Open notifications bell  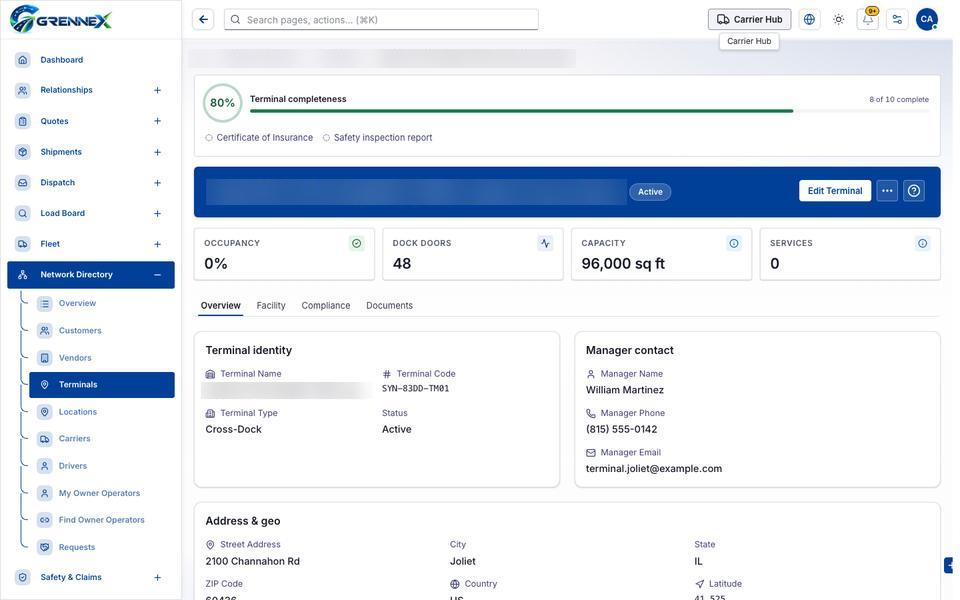(x=868, y=20)
